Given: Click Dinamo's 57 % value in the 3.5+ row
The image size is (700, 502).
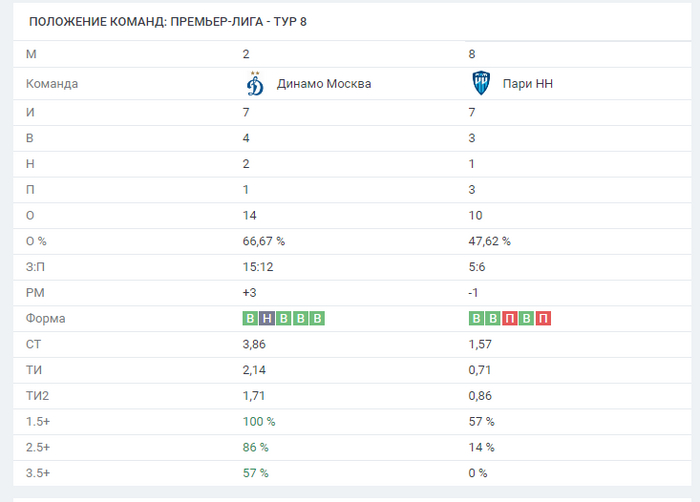Looking at the screenshot, I should tap(256, 473).
